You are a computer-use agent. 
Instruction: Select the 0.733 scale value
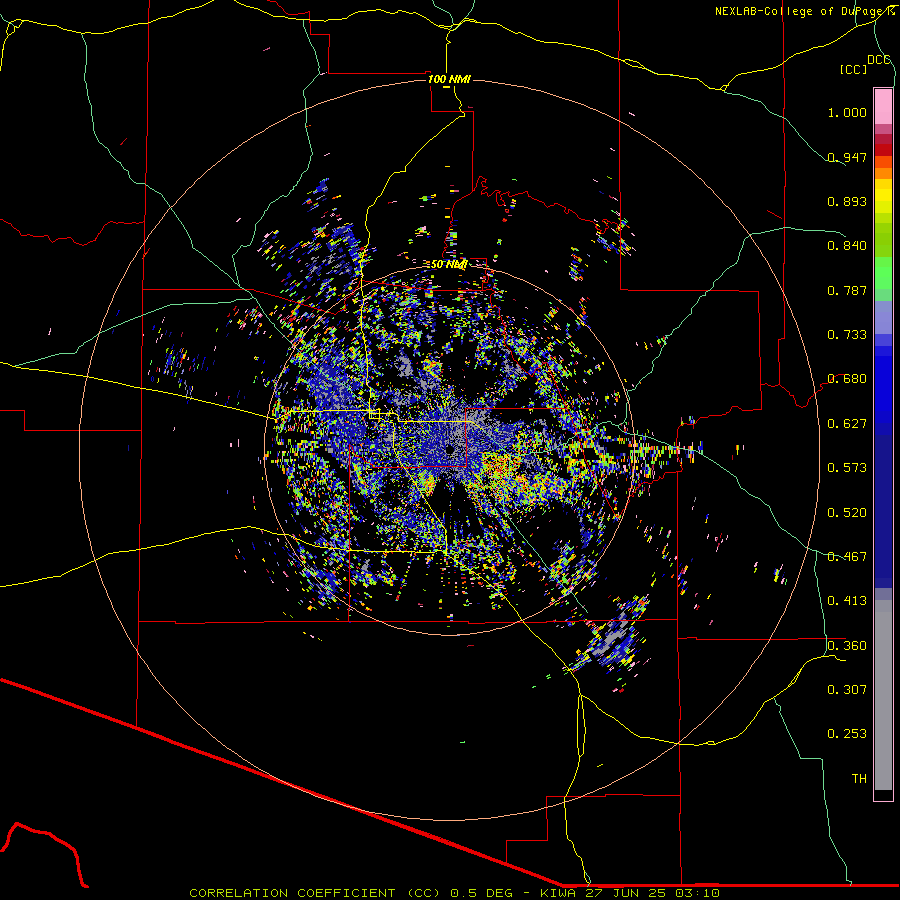coord(847,335)
